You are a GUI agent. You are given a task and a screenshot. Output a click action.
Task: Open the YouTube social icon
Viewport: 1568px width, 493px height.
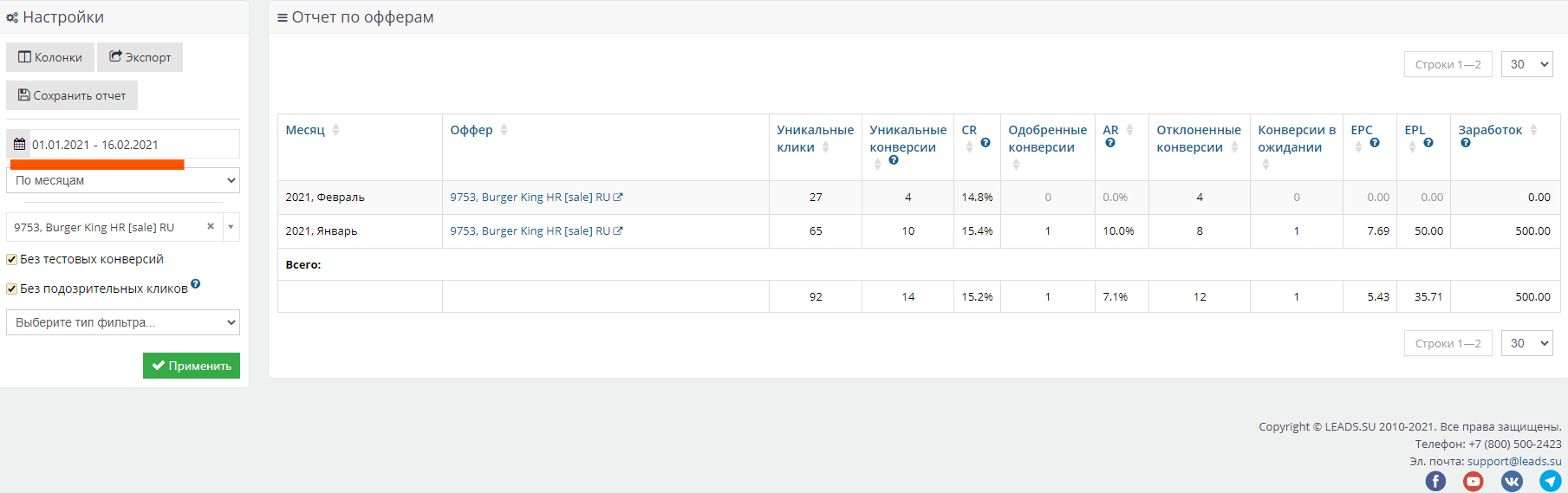pyautogui.click(x=1474, y=481)
